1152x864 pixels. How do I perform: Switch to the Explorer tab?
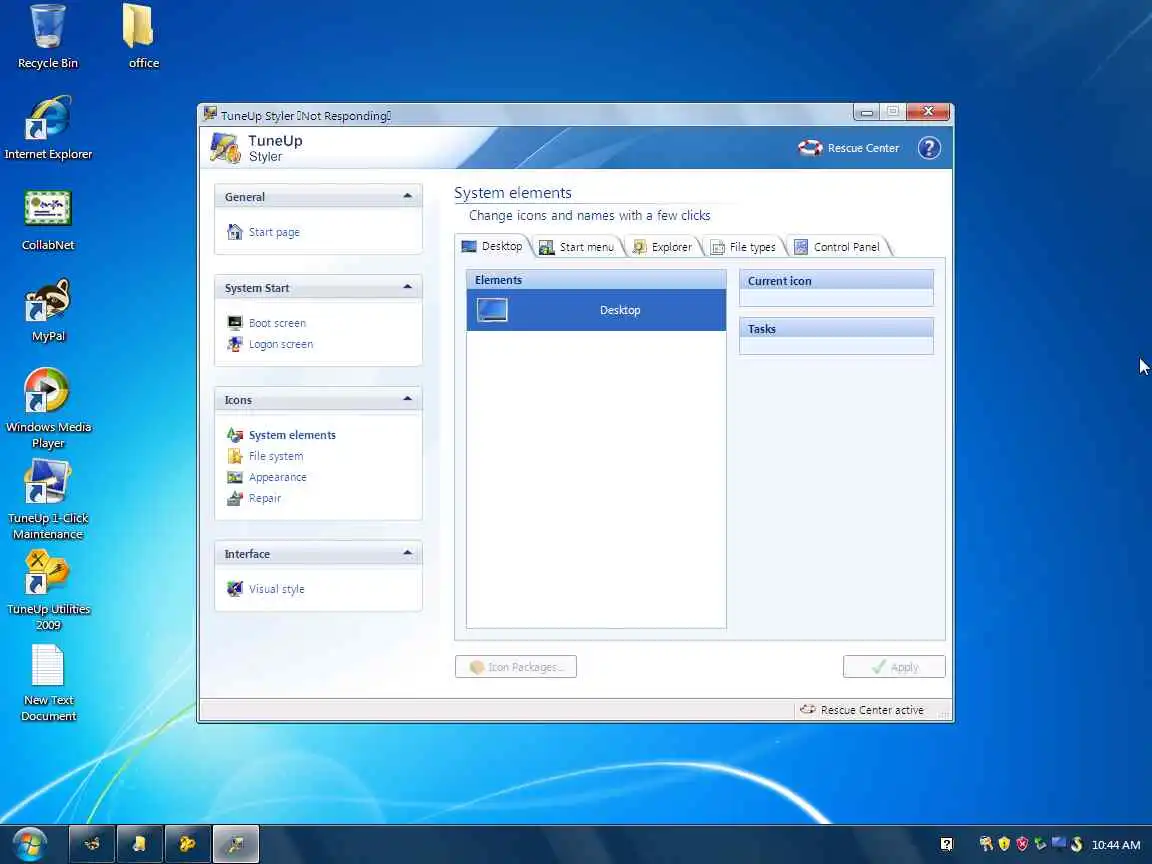click(x=663, y=247)
